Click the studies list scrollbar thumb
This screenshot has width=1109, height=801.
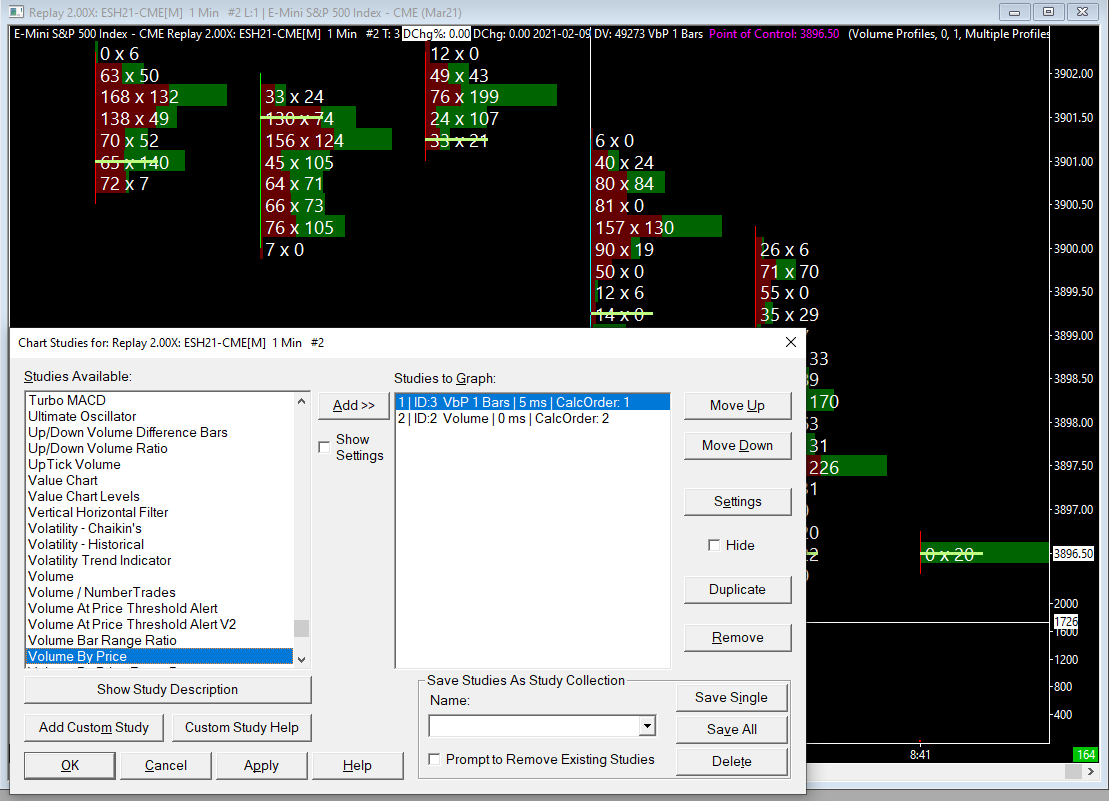(x=301, y=628)
